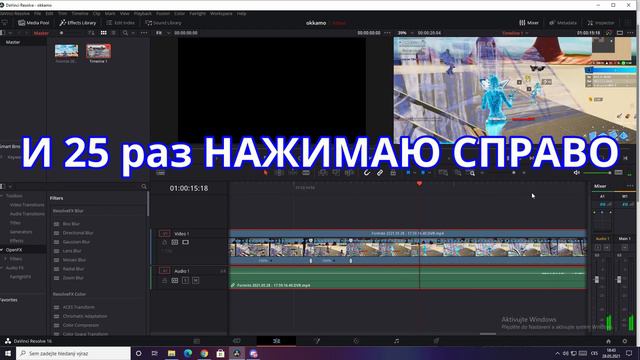Toggle the A1 destination control
The width and height of the screenshot is (640, 360).
tap(164, 271)
